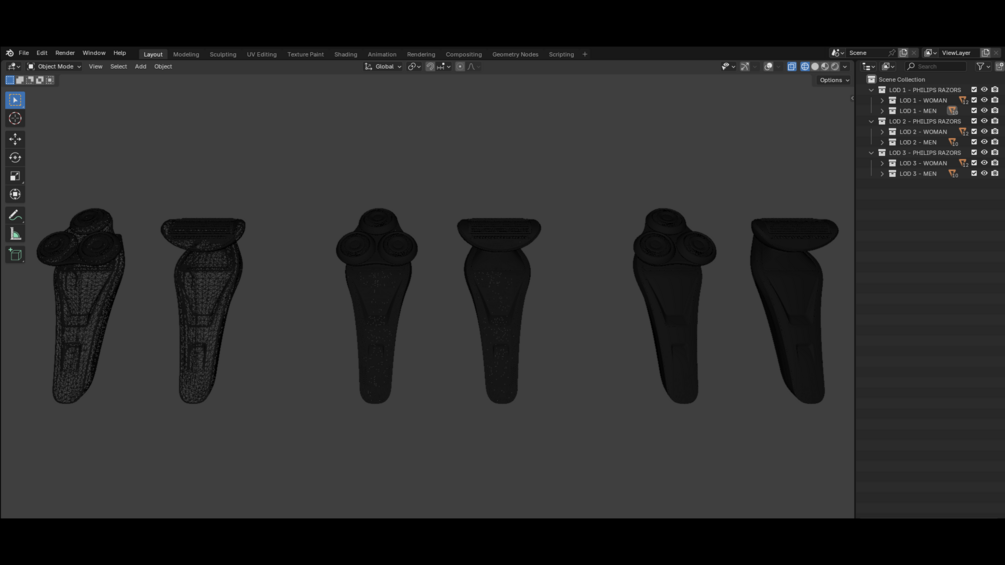Toggle Show Gizmo in viewport header
This screenshot has height=565, width=1005.
tap(745, 67)
